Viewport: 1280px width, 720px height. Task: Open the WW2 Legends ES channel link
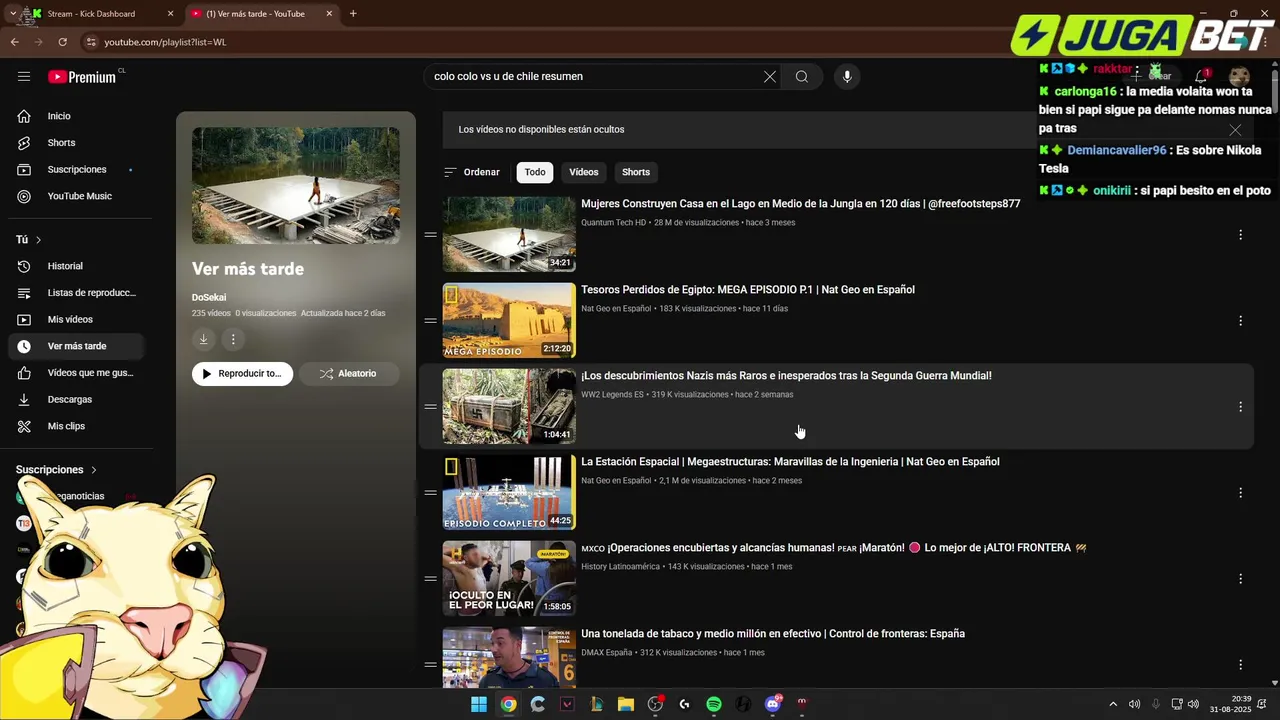coord(613,395)
